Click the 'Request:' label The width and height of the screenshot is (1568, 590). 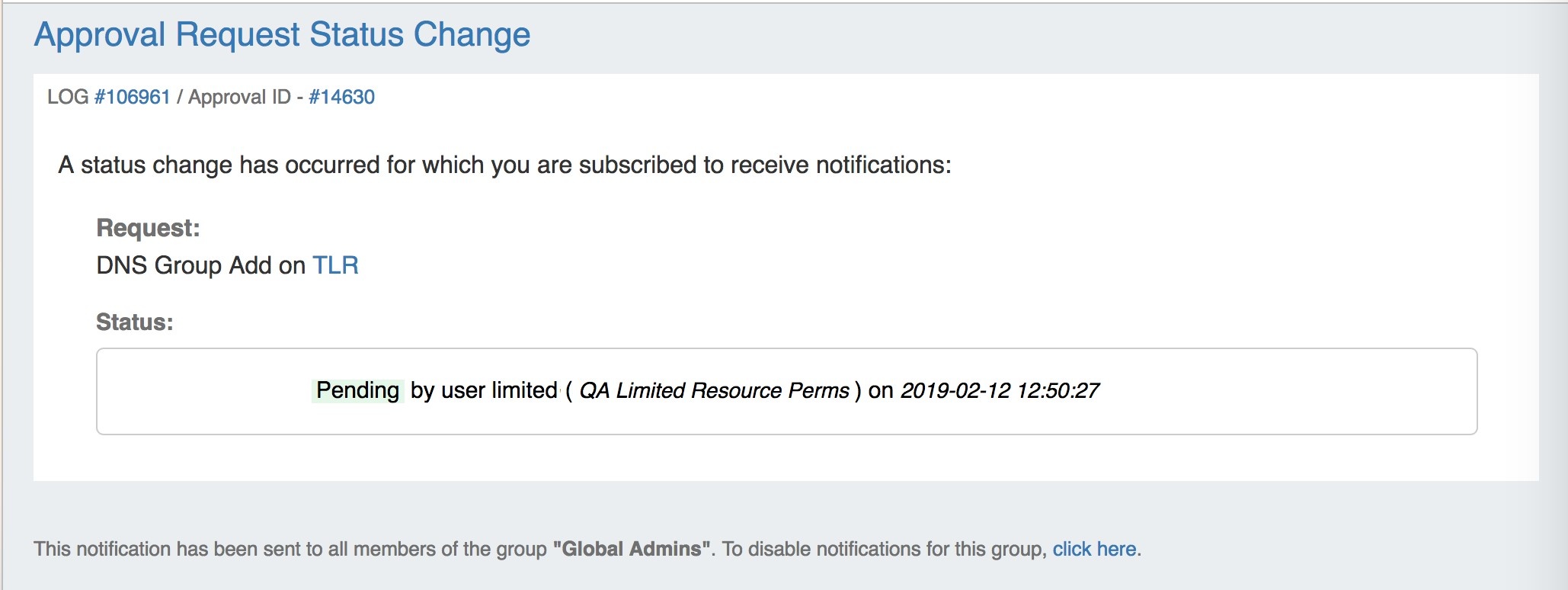click(148, 228)
